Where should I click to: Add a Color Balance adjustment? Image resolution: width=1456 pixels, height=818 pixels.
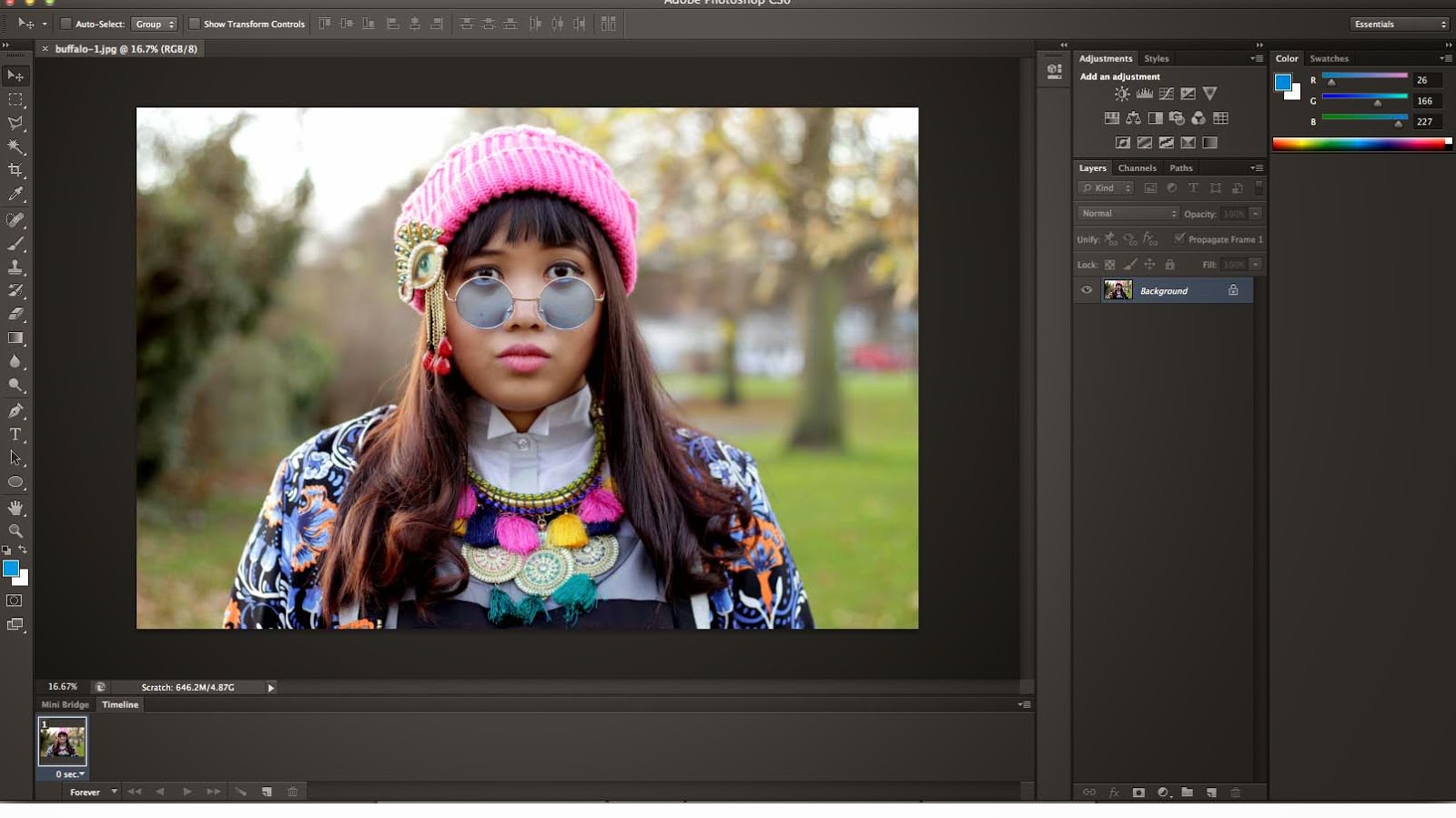[1134, 118]
